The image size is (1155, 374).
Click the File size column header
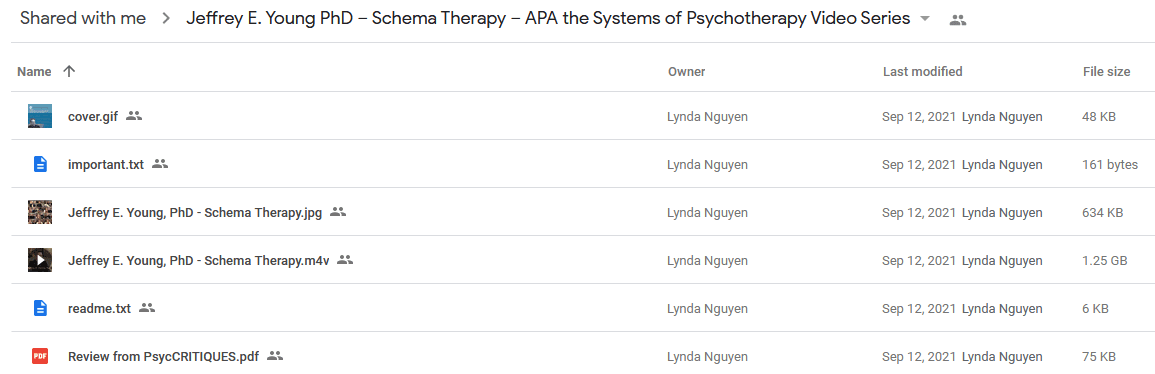[x=1106, y=71]
